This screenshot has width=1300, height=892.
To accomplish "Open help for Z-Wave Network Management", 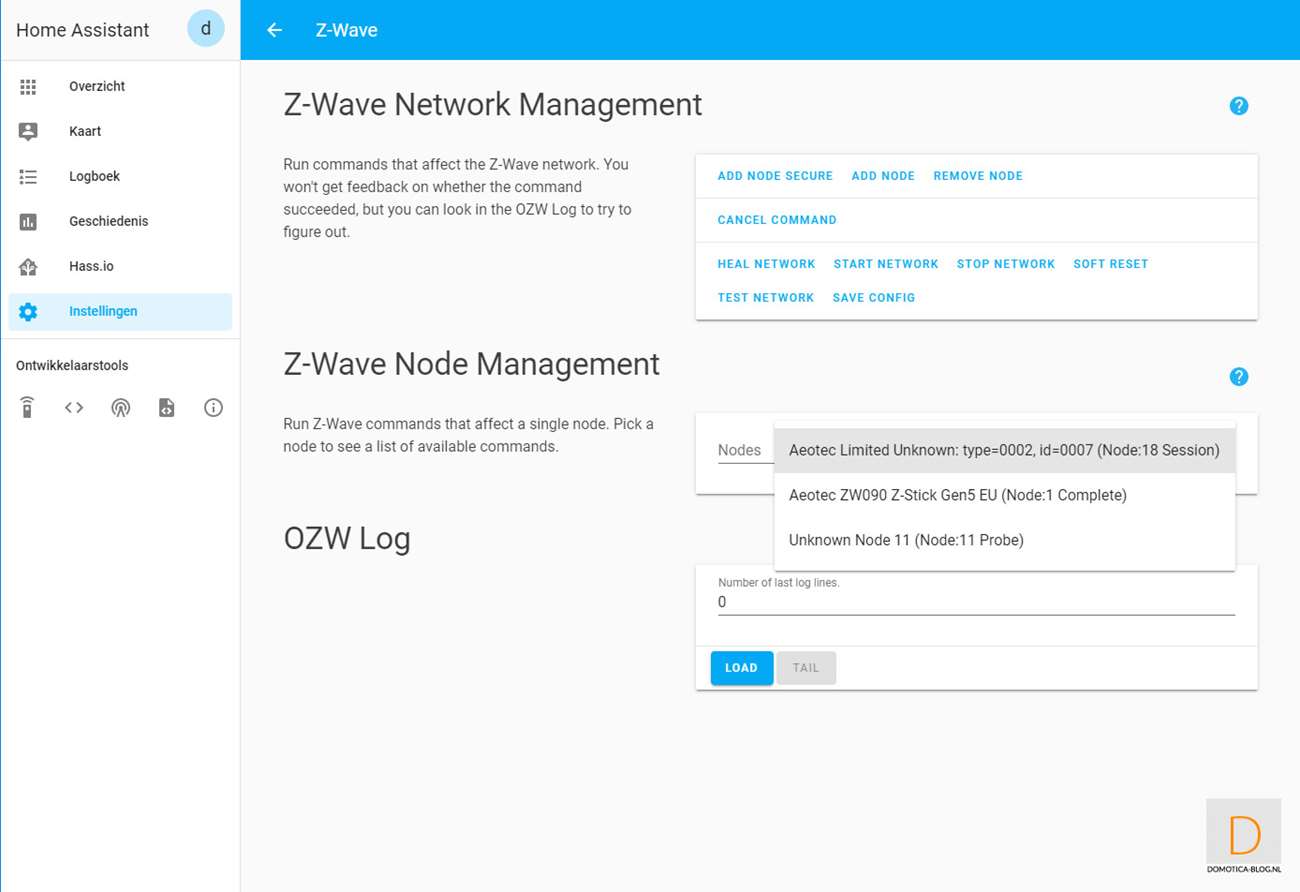I will [x=1239, y=106].
